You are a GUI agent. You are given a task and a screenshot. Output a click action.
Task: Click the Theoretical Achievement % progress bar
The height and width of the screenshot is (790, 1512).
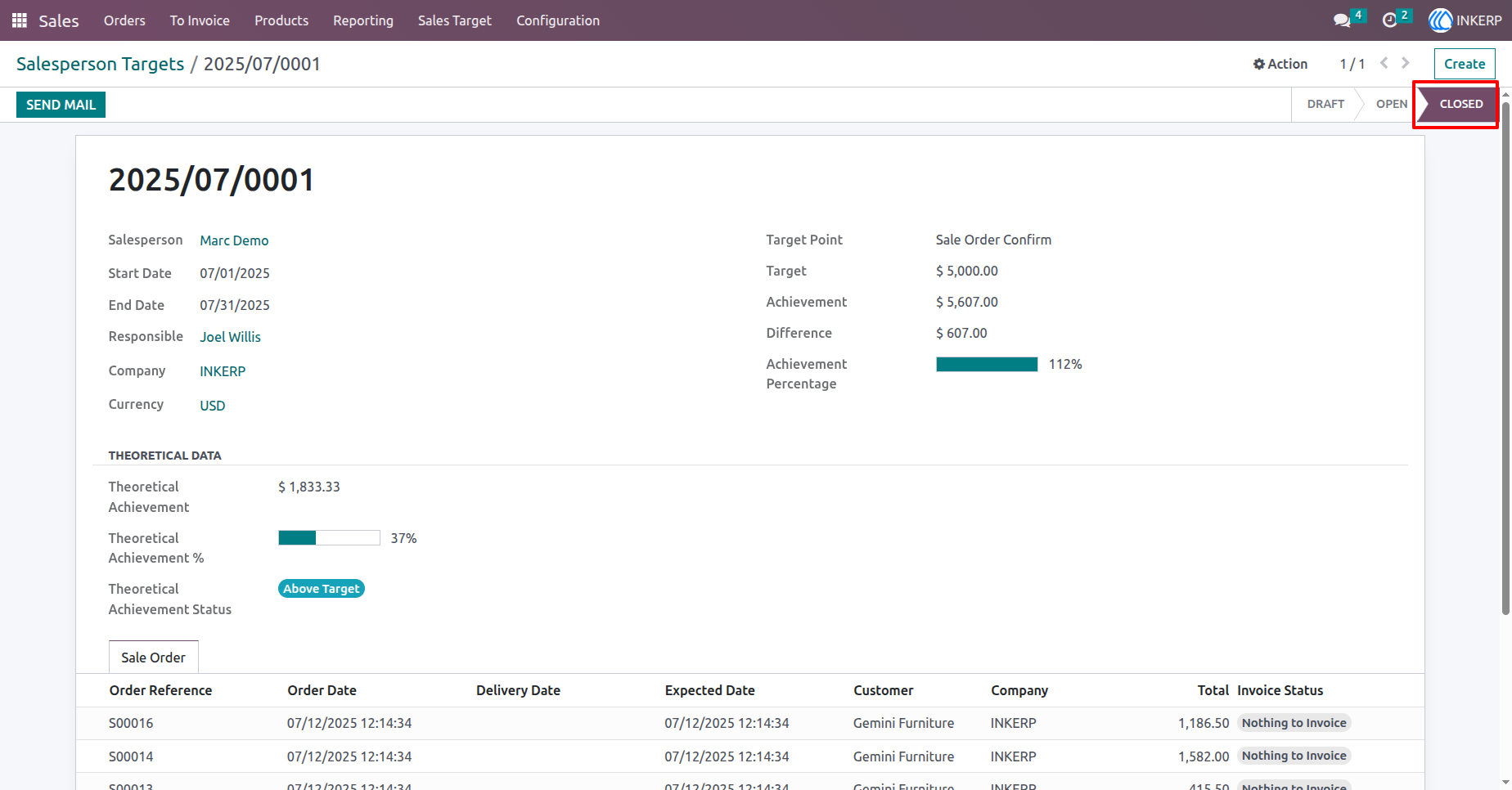(329, 538)
